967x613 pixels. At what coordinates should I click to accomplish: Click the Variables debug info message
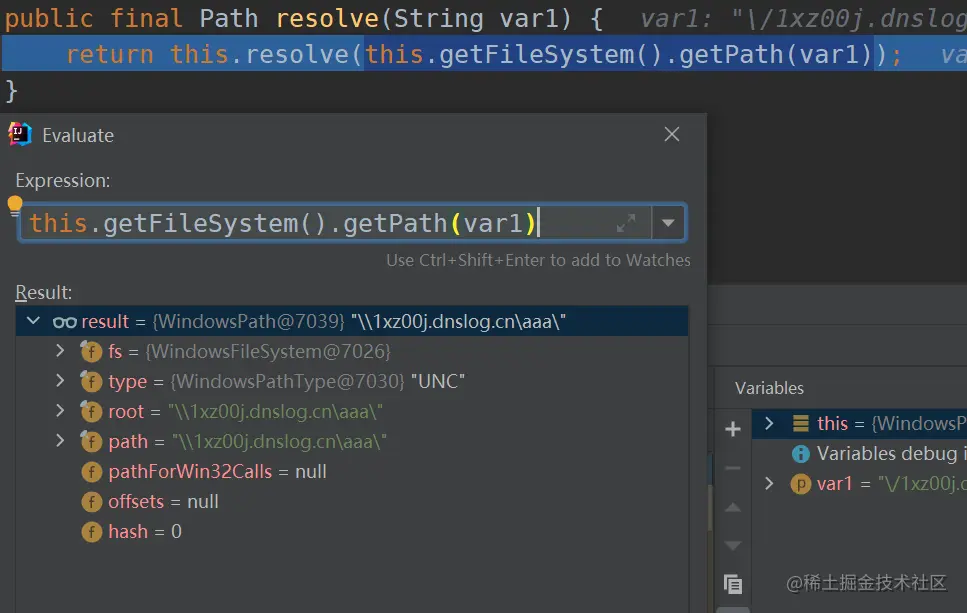pyautogui.click(x=891, y=453)
